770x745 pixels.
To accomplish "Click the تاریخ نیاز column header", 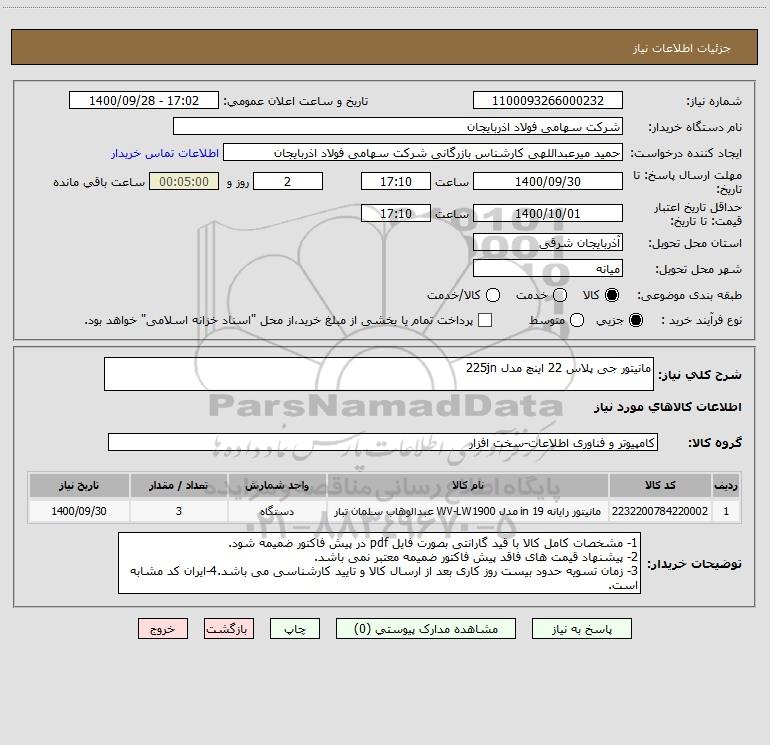I will 79,485.
